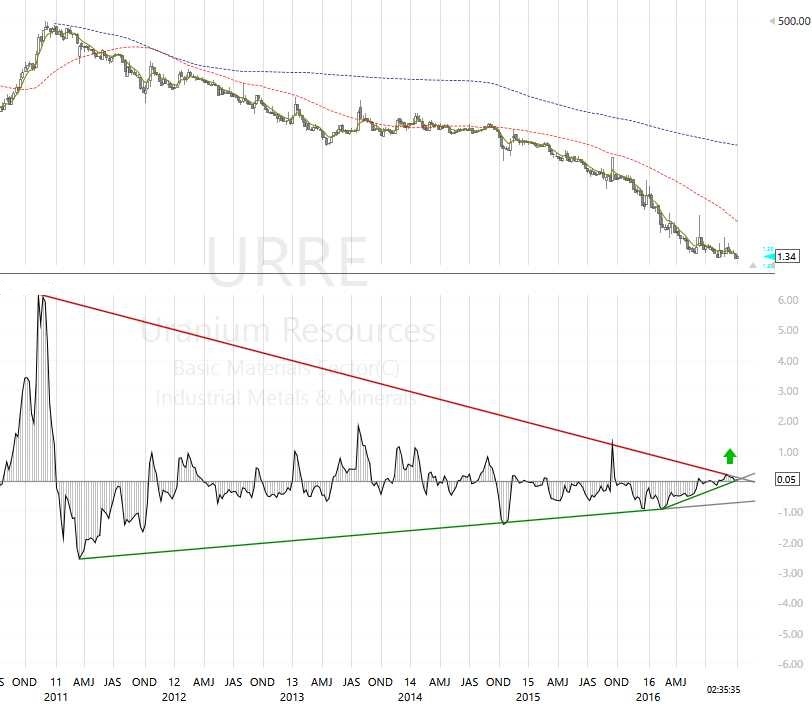Click the gray triangle marker below price 1.34
This screenshot has height=714, width=812.
(753, 265)
